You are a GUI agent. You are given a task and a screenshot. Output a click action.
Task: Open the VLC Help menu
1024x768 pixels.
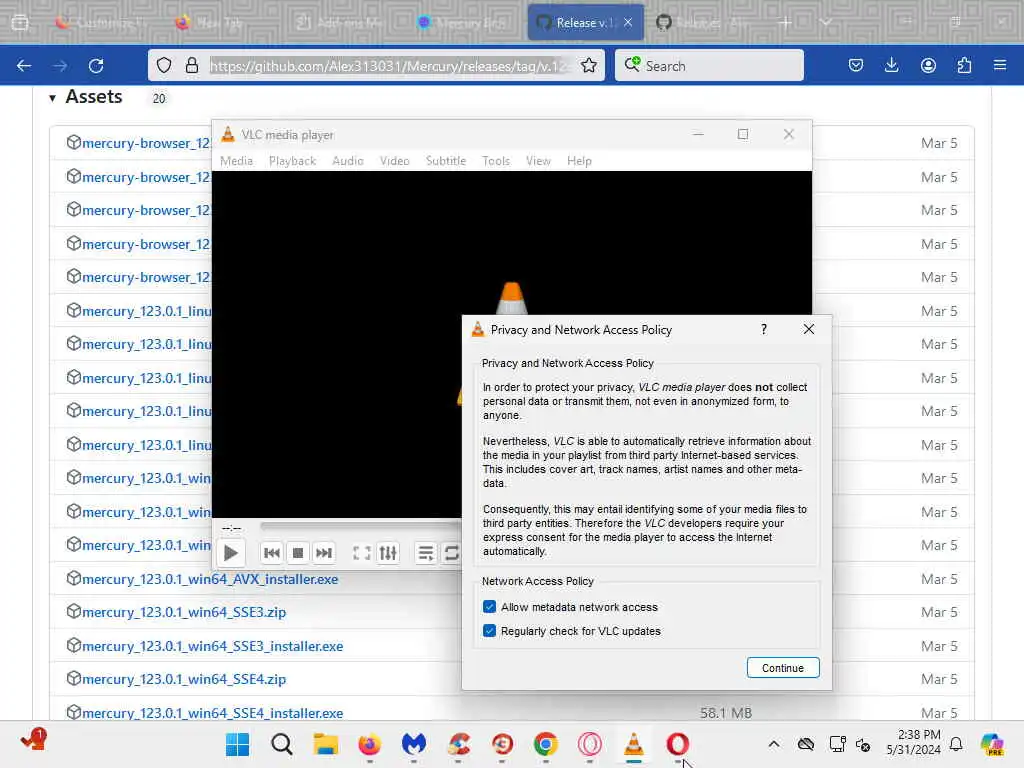579,161
